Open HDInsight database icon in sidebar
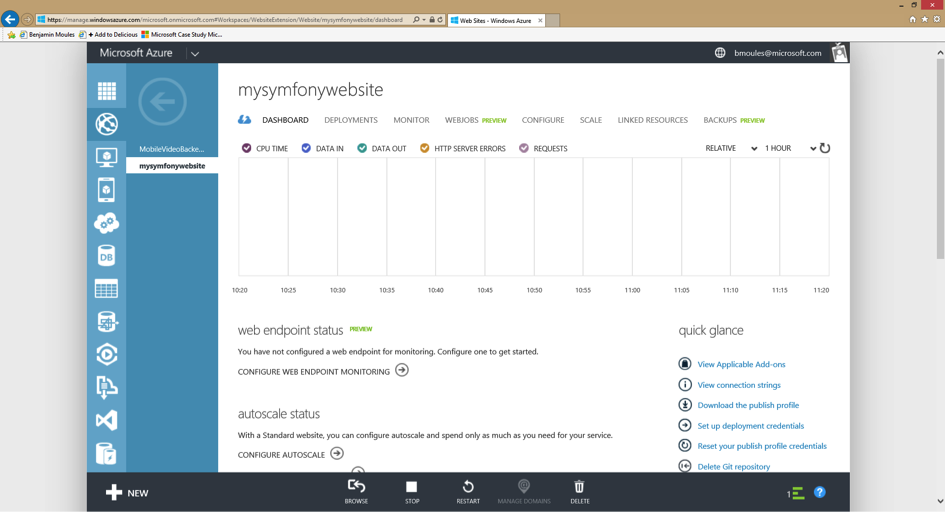The height and width of the screenshot is (512, 945). pyautogui.click(x=107, y=322)
